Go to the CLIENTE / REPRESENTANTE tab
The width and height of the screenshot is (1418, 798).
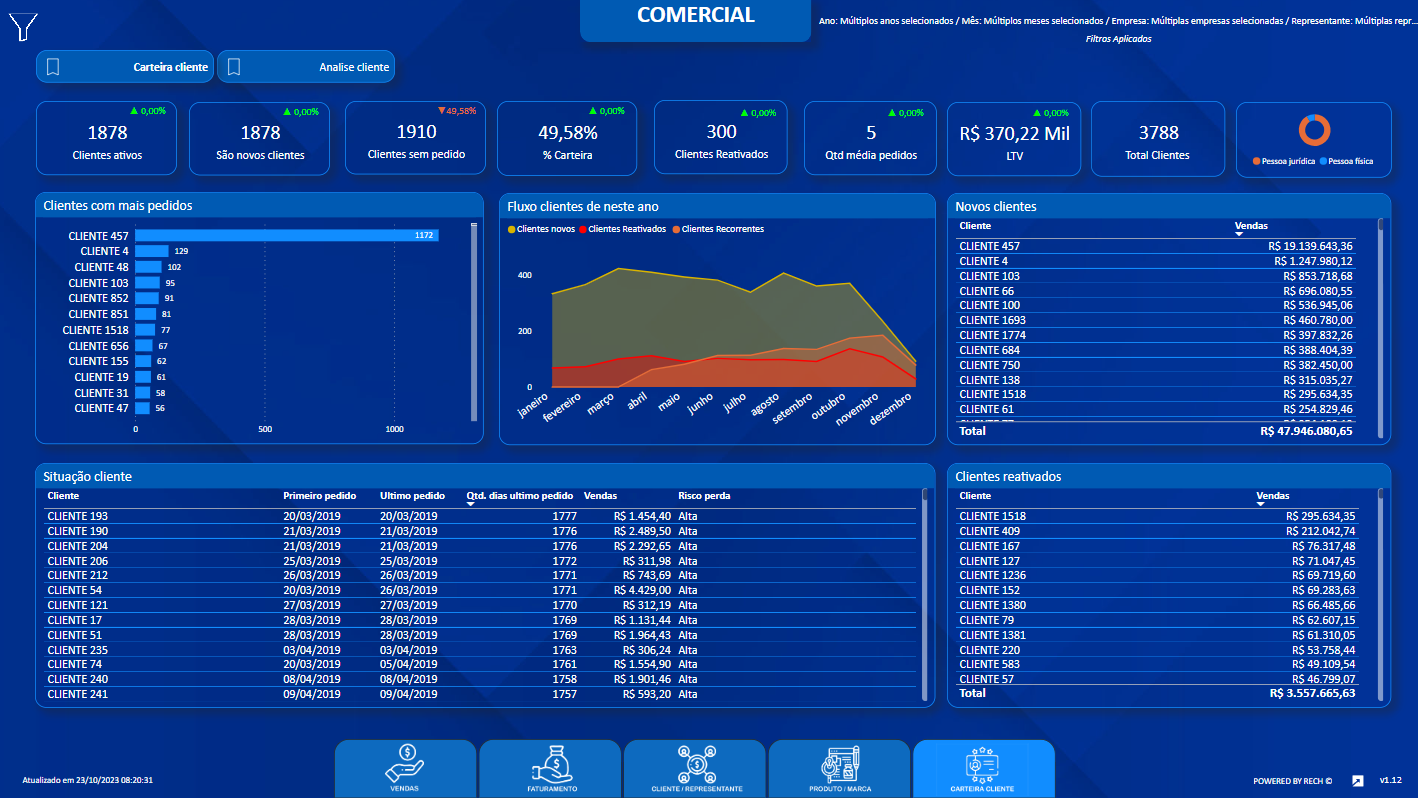696,768
